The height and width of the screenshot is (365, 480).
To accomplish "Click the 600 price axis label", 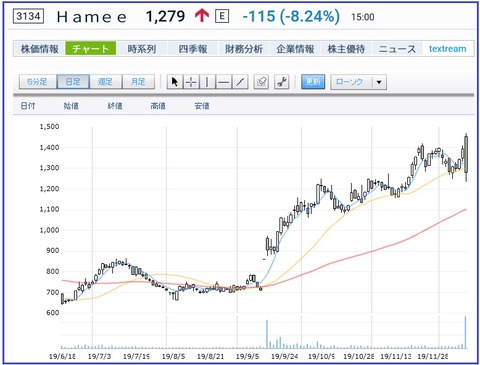I will point(53,313).
